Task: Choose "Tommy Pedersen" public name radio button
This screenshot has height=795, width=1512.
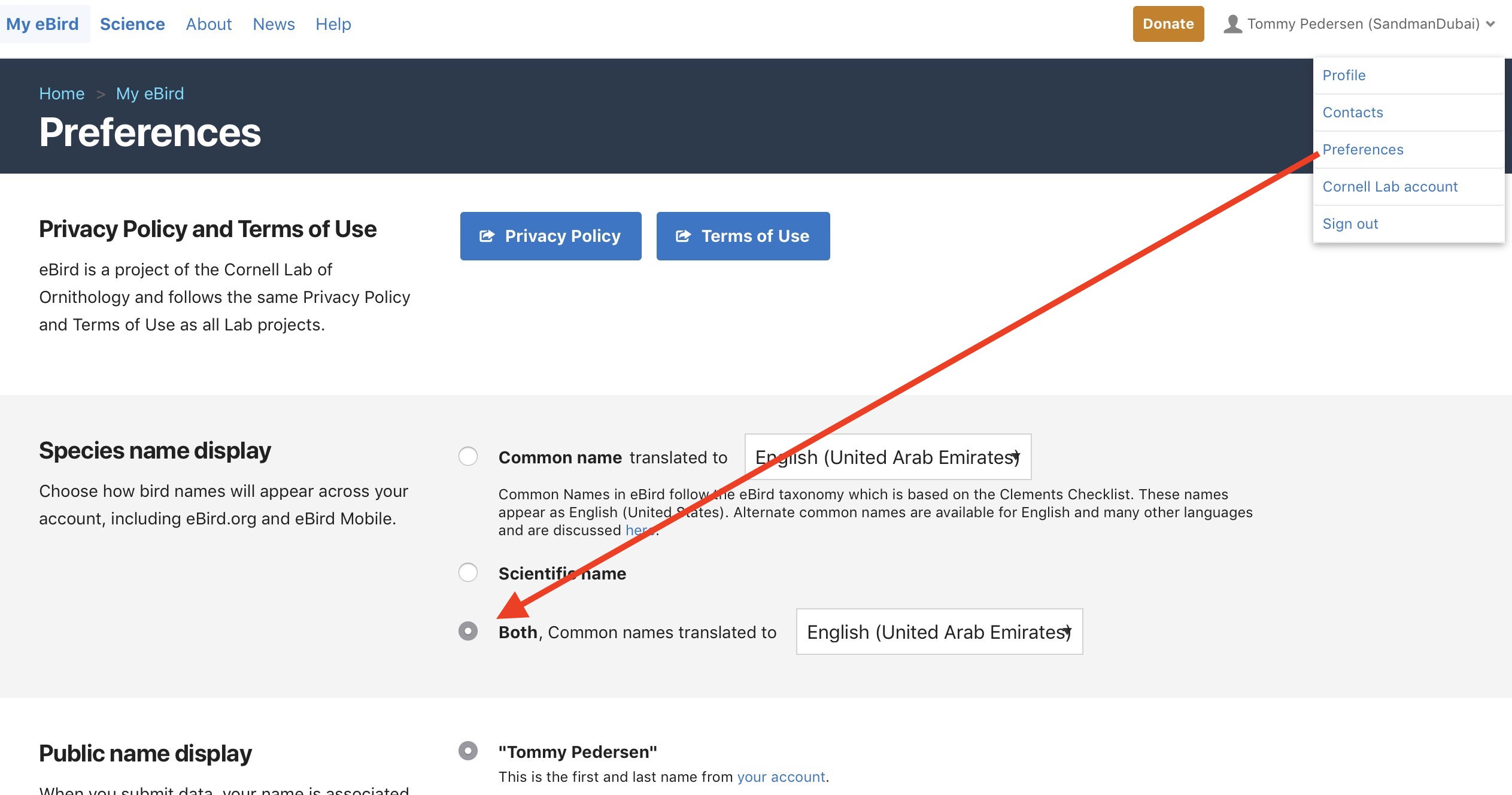Action: (x=468, y=751)
